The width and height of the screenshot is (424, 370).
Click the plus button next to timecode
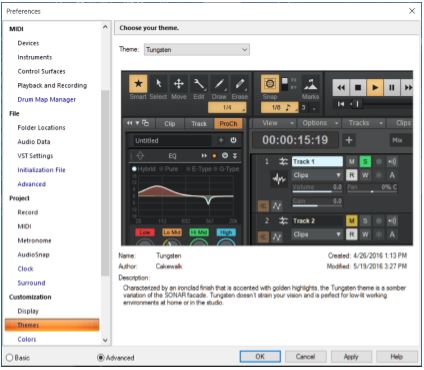coord(349,140)
